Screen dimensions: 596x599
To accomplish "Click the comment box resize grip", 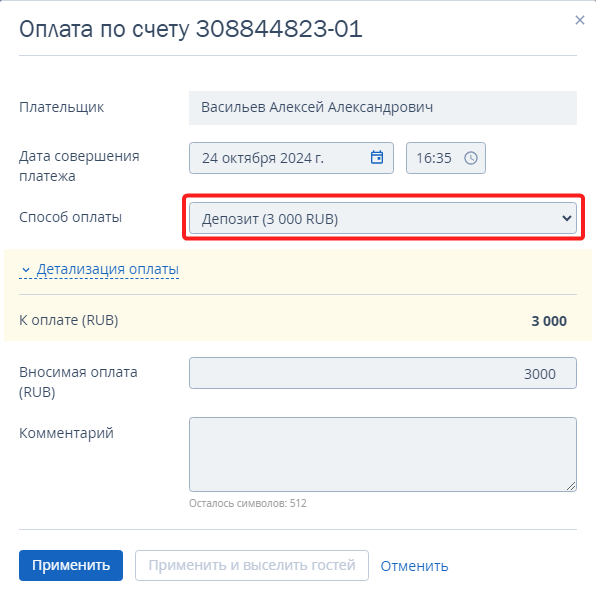I will [x=571, y=486].
